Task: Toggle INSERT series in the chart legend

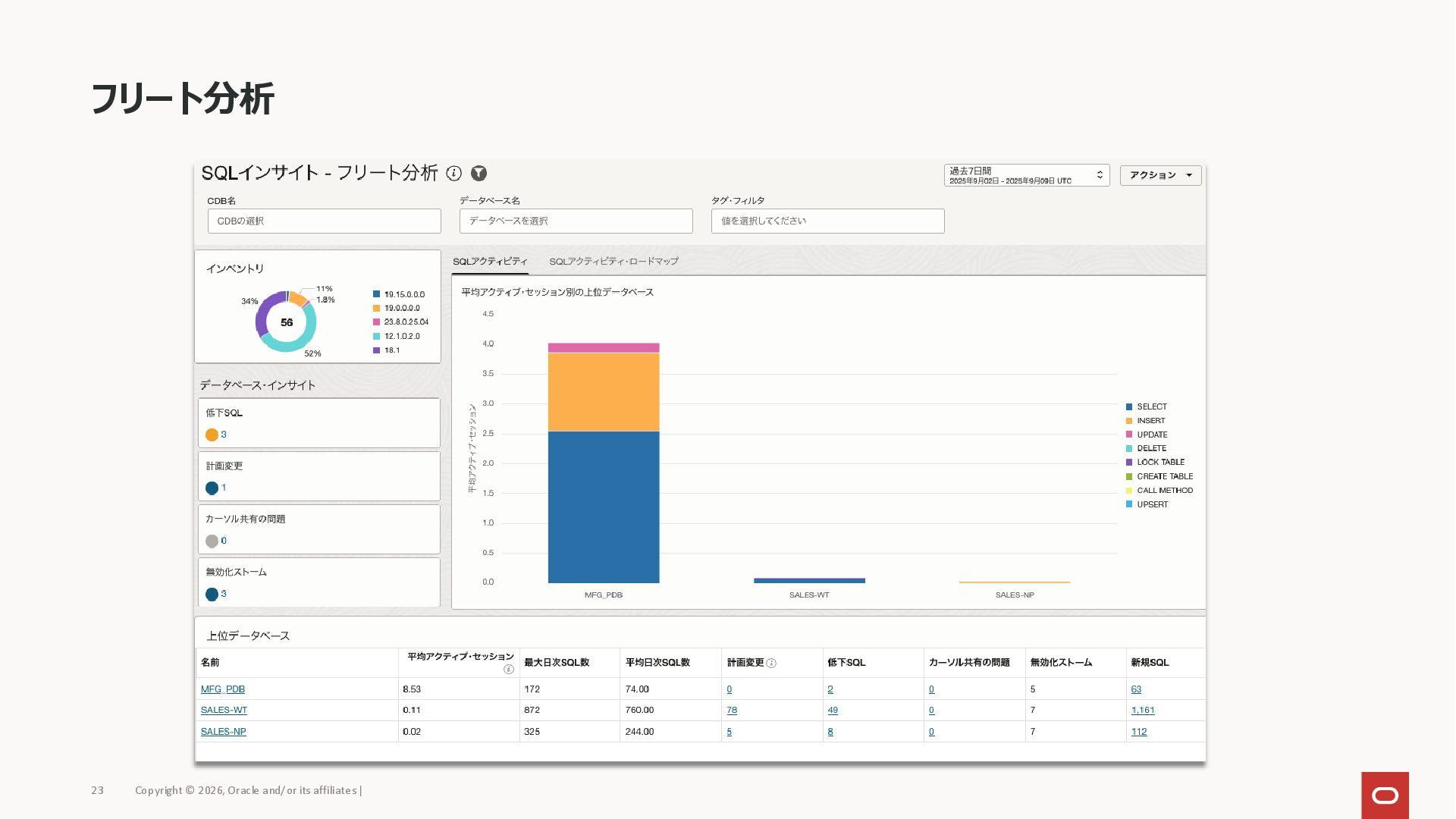Action: click(x=1150, y=421)
